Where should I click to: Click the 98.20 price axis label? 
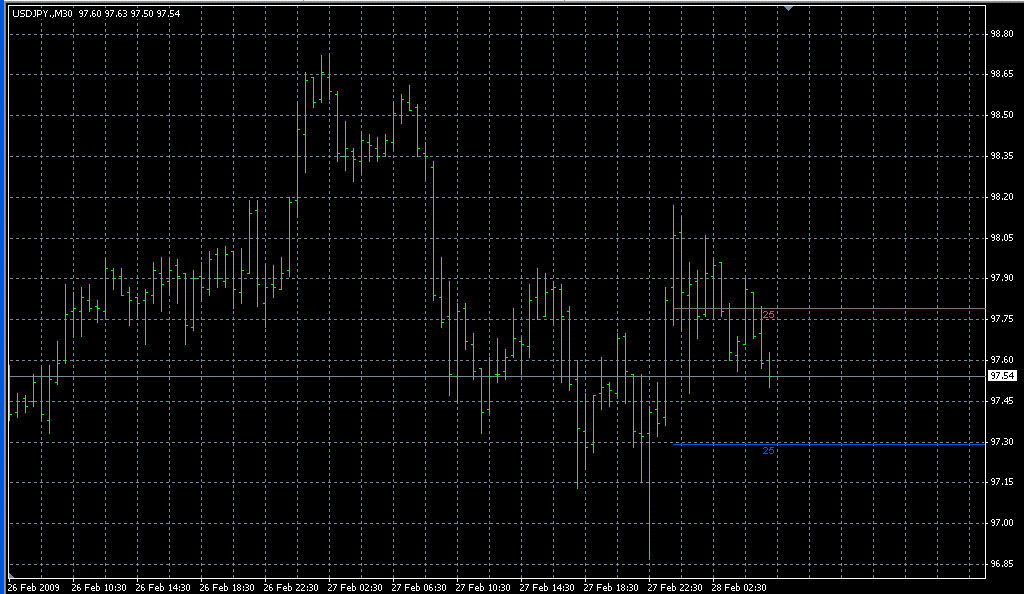tap(1002, 196)
